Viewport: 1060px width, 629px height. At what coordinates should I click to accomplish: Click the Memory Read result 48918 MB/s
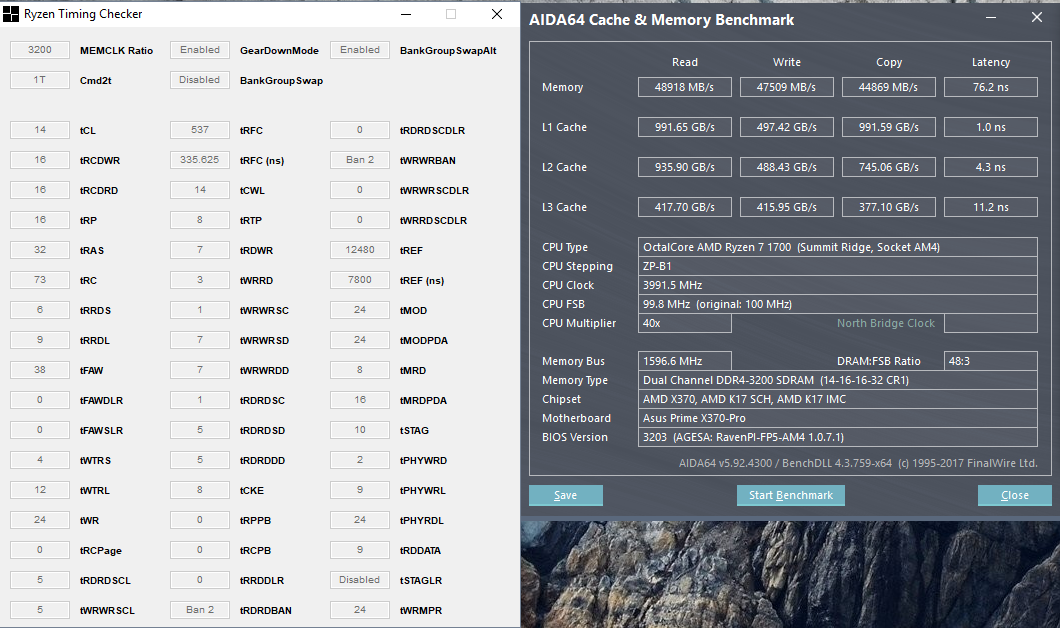(x=685, y=87)
